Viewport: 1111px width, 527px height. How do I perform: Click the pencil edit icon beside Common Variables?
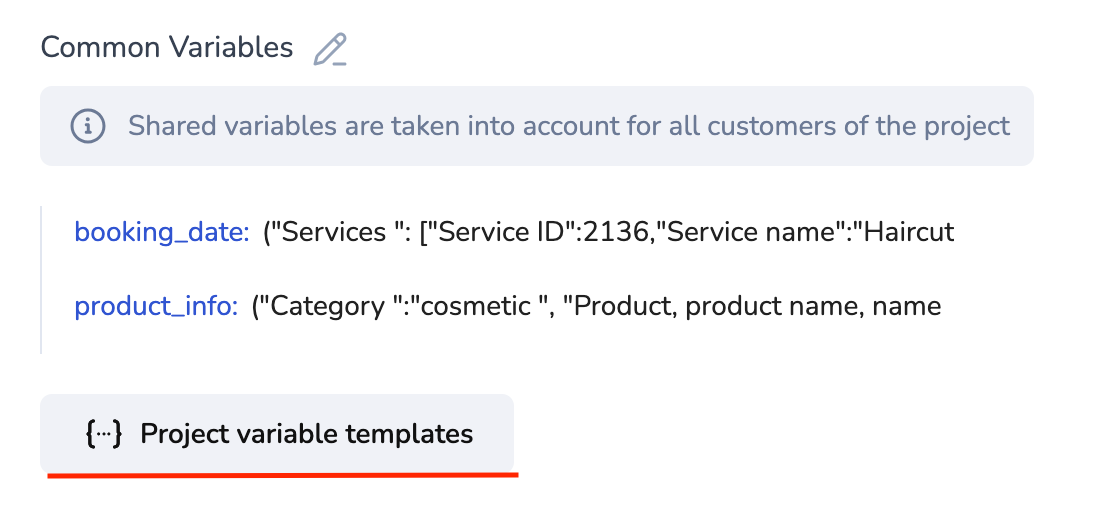click(330, 49)
